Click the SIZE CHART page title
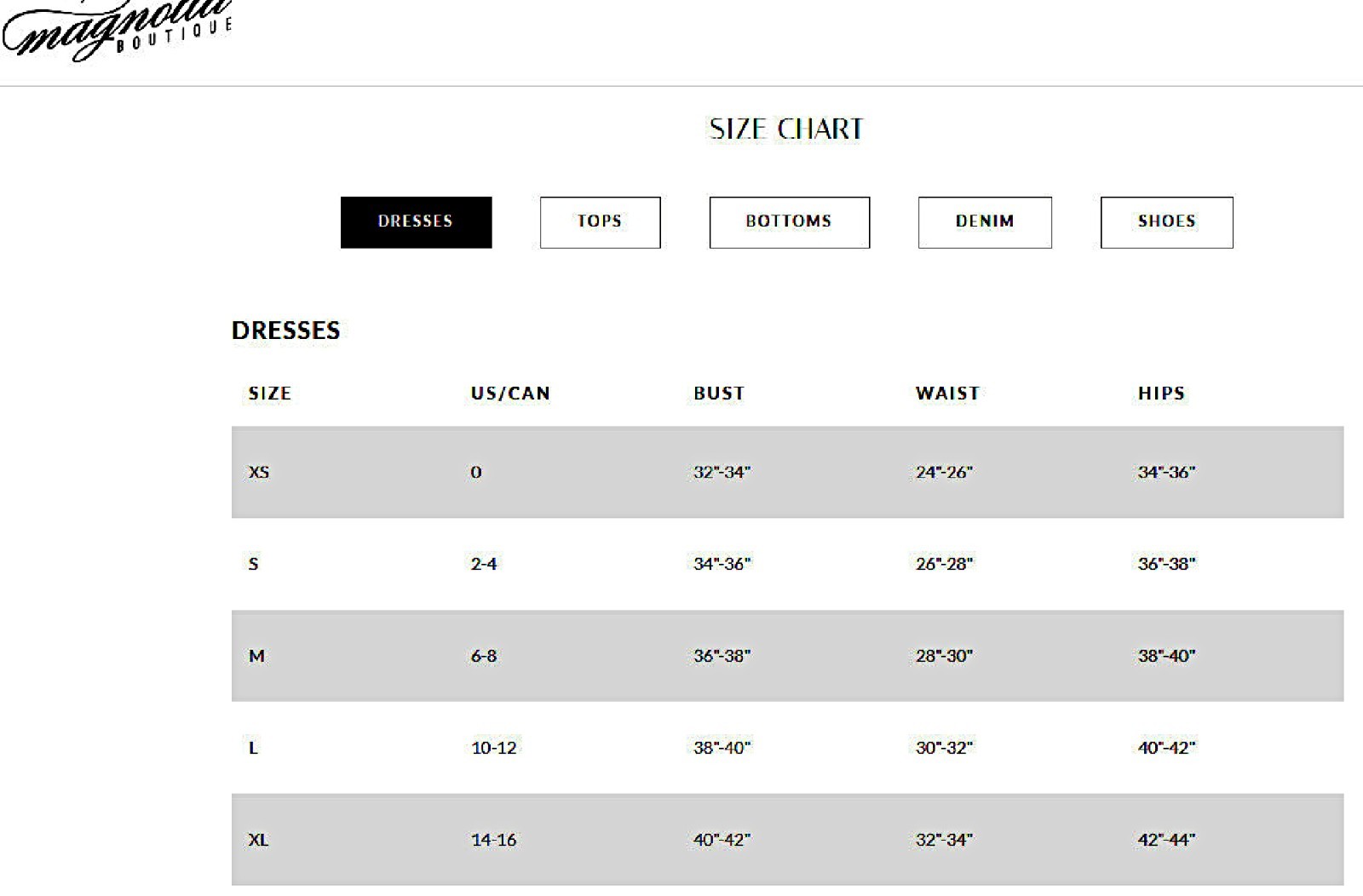 786,129
